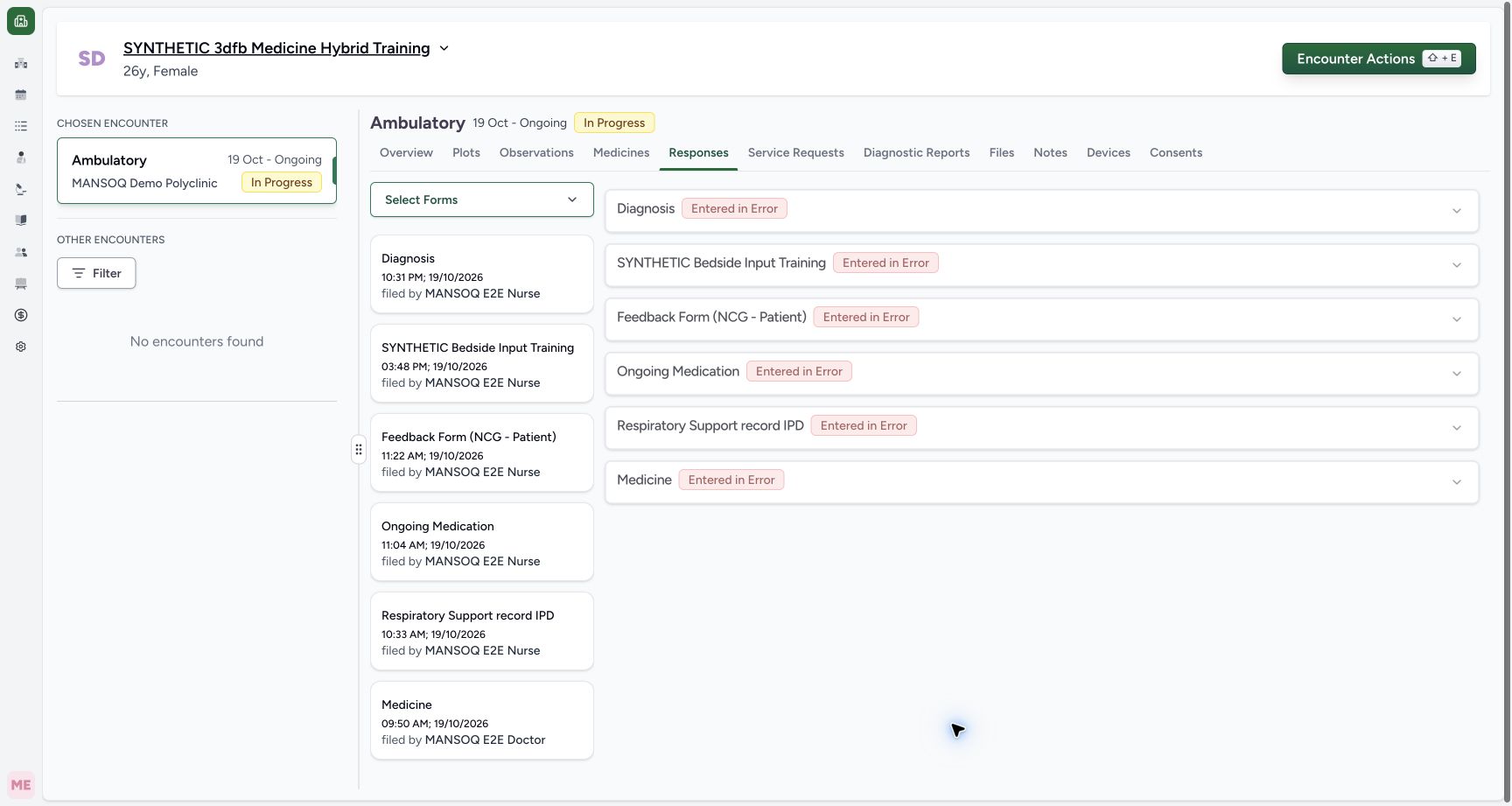Select Respiratory Support record IPD form card
1512x806 pixels.
click(x=482, y=631)
